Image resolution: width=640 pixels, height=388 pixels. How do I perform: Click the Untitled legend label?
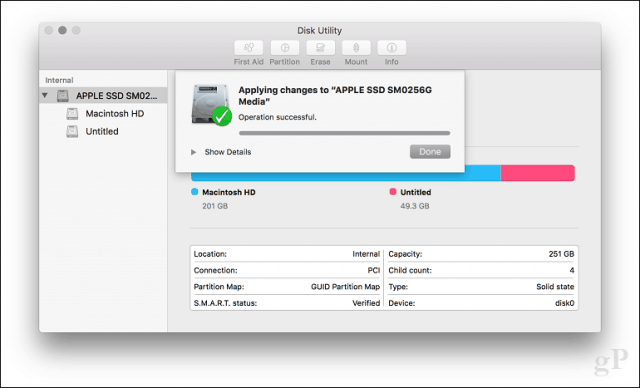[x=416, y=192]
